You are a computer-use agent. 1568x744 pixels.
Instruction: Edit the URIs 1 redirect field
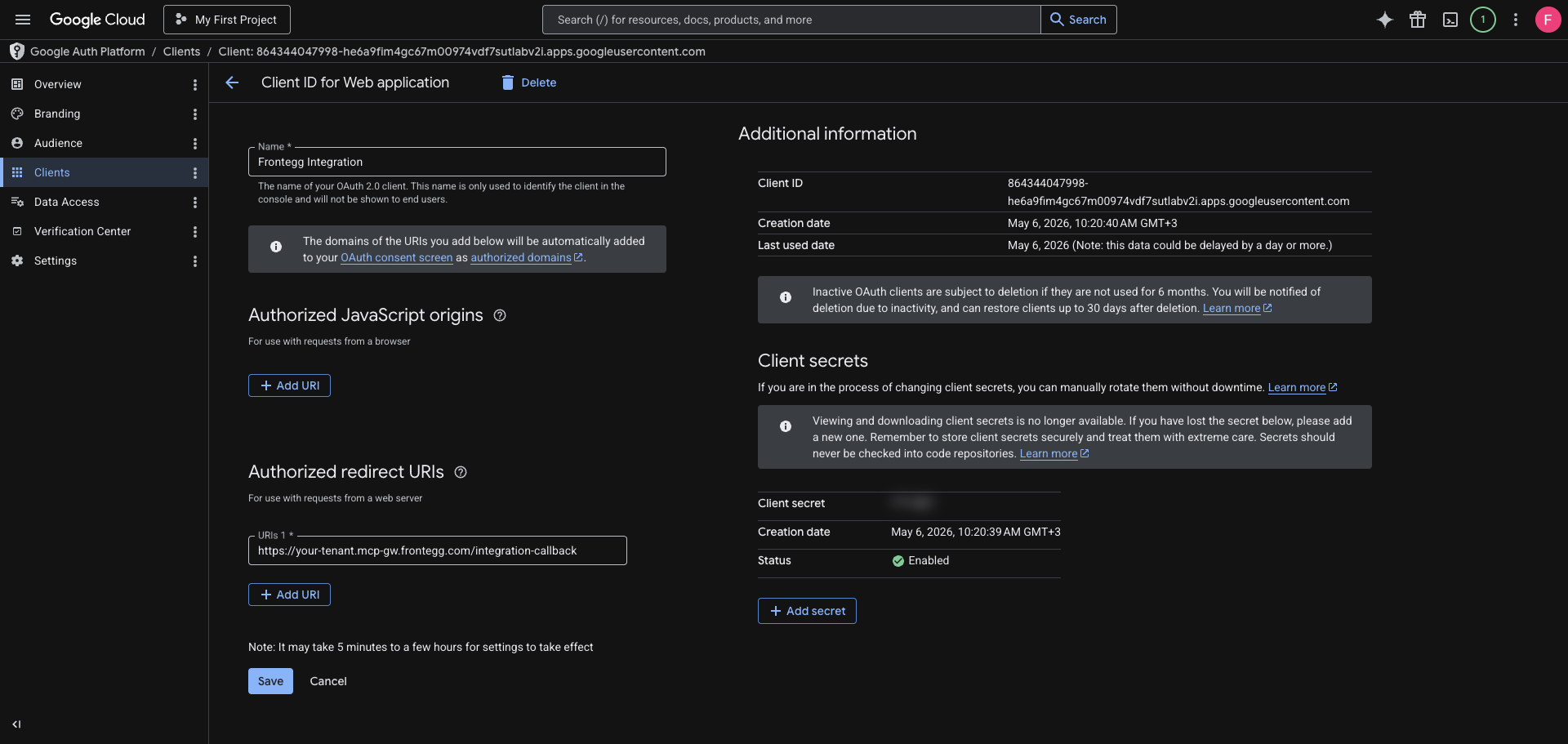pos(438,550)
